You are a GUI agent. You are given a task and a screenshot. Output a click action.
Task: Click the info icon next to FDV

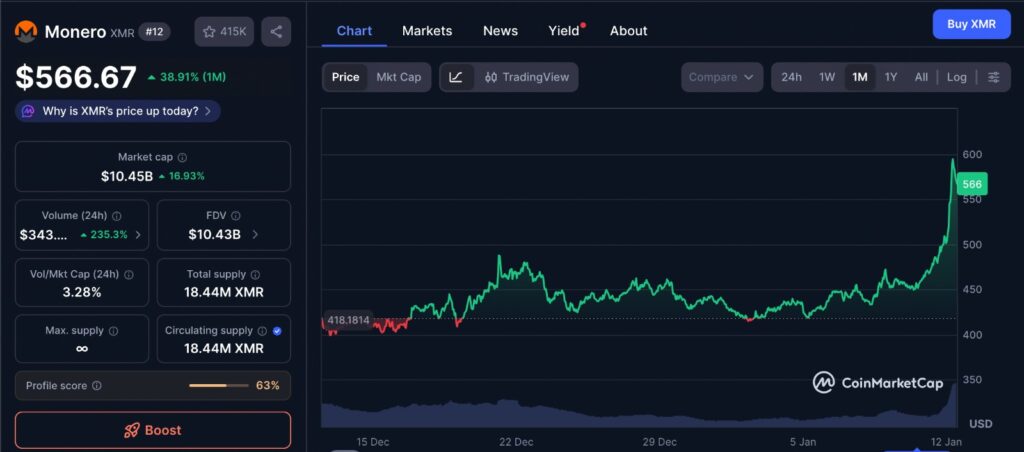click(x=236, y=216)
